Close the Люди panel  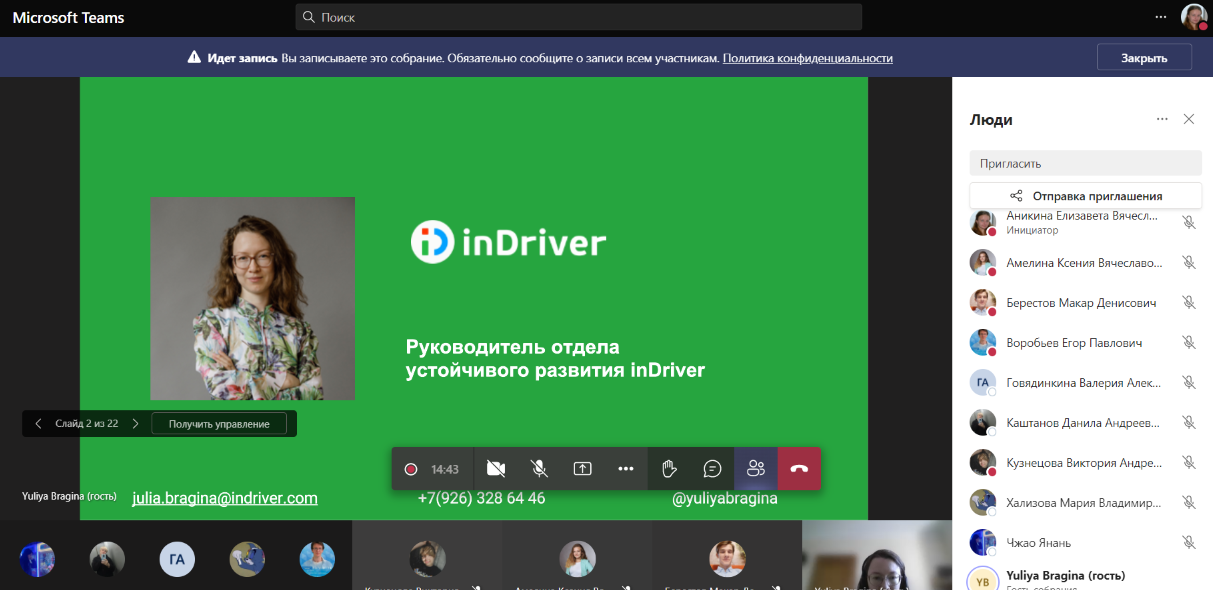click(x=1189, y=119)
